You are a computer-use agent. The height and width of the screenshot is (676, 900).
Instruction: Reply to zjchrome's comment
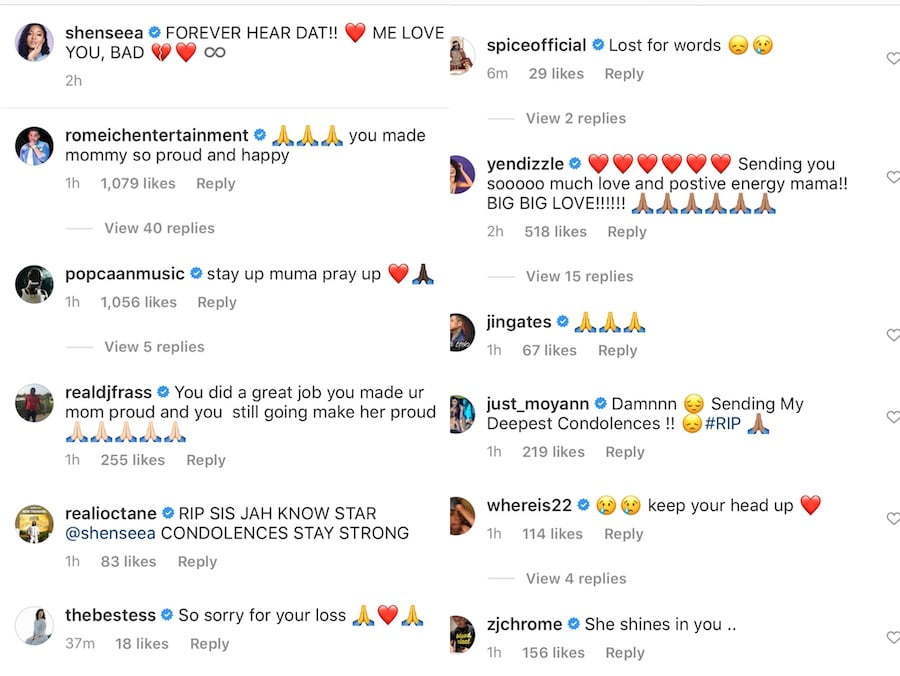click(624, 652)
